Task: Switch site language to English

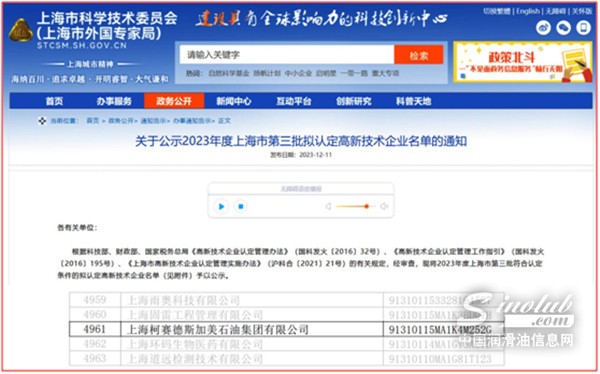Action: click(x=528, y=11)
